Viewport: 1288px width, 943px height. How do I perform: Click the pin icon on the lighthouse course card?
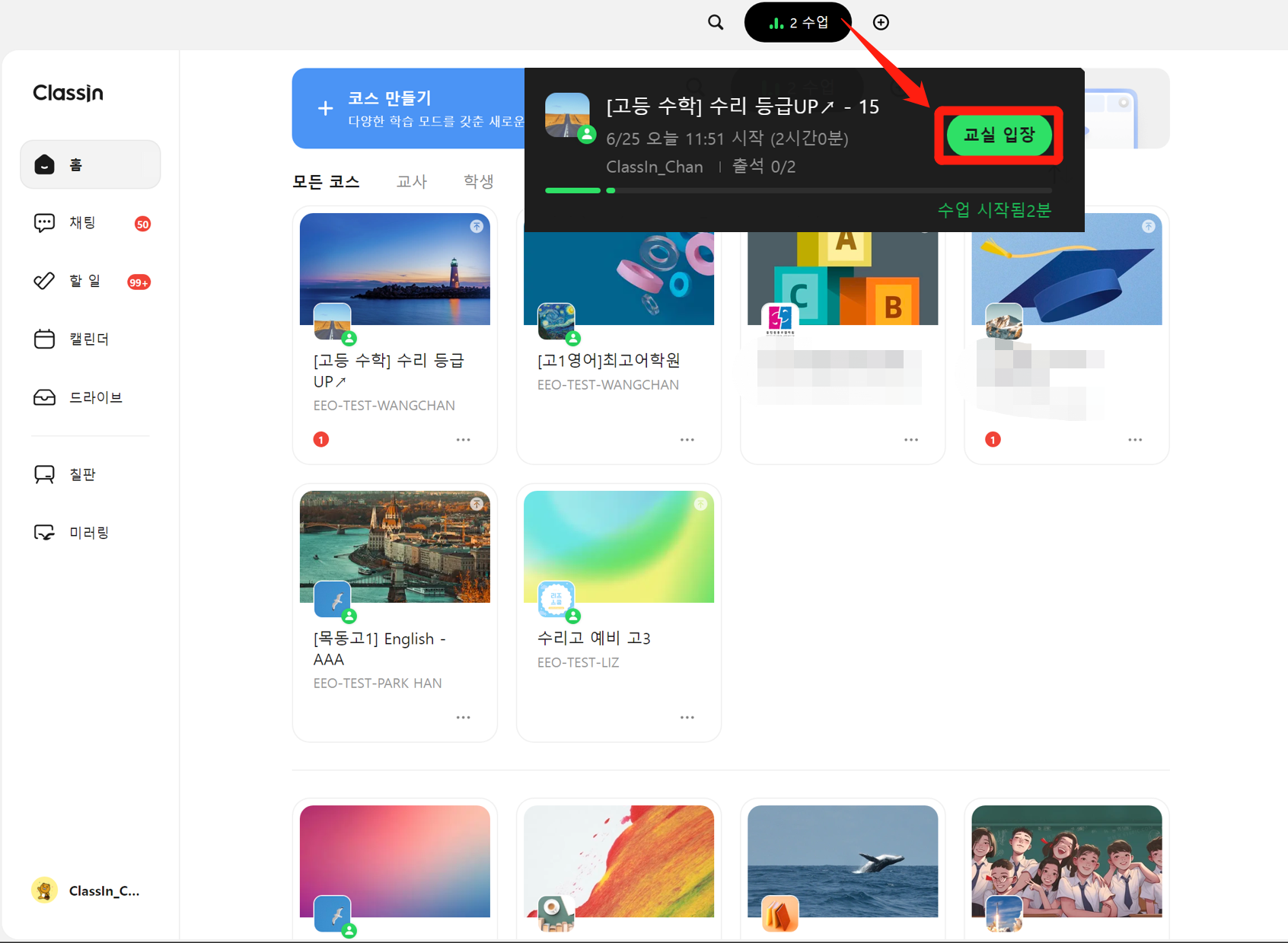tap(477, 226)
